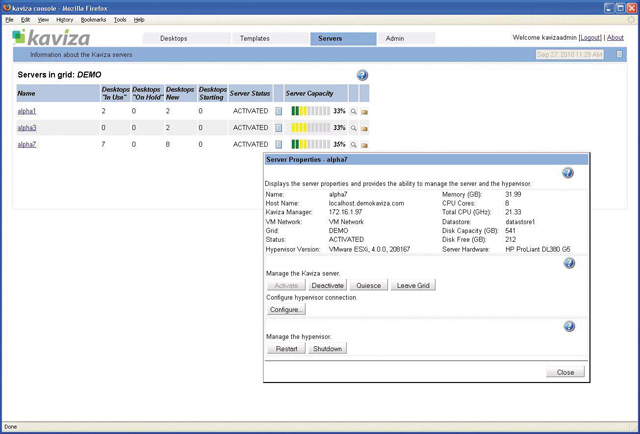The width and height of the screenshot is (640, 434).
Task: Click the alpha7 server link
Action: pos(27,145)
